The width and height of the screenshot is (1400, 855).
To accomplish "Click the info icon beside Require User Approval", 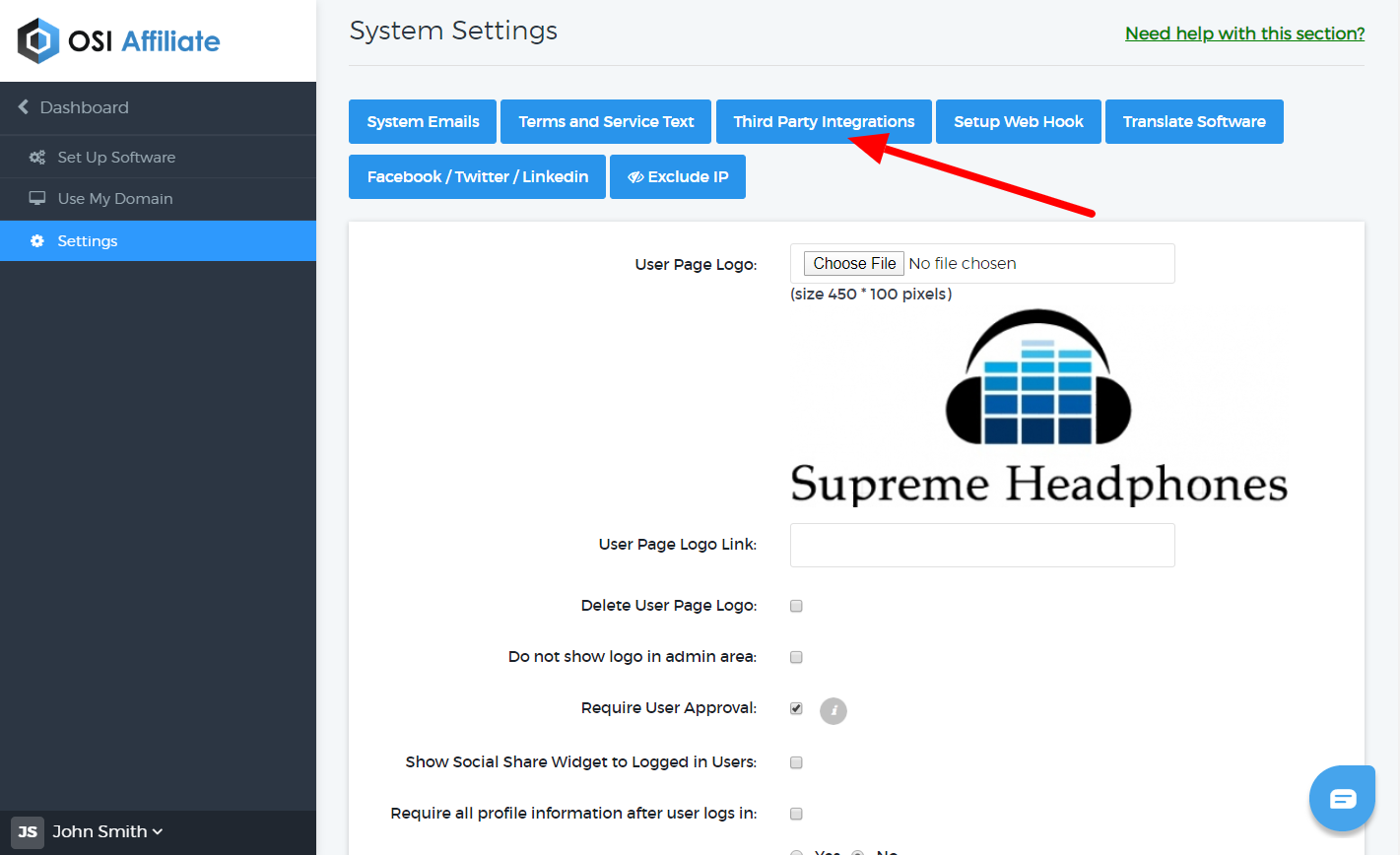I will click(833, 710).
